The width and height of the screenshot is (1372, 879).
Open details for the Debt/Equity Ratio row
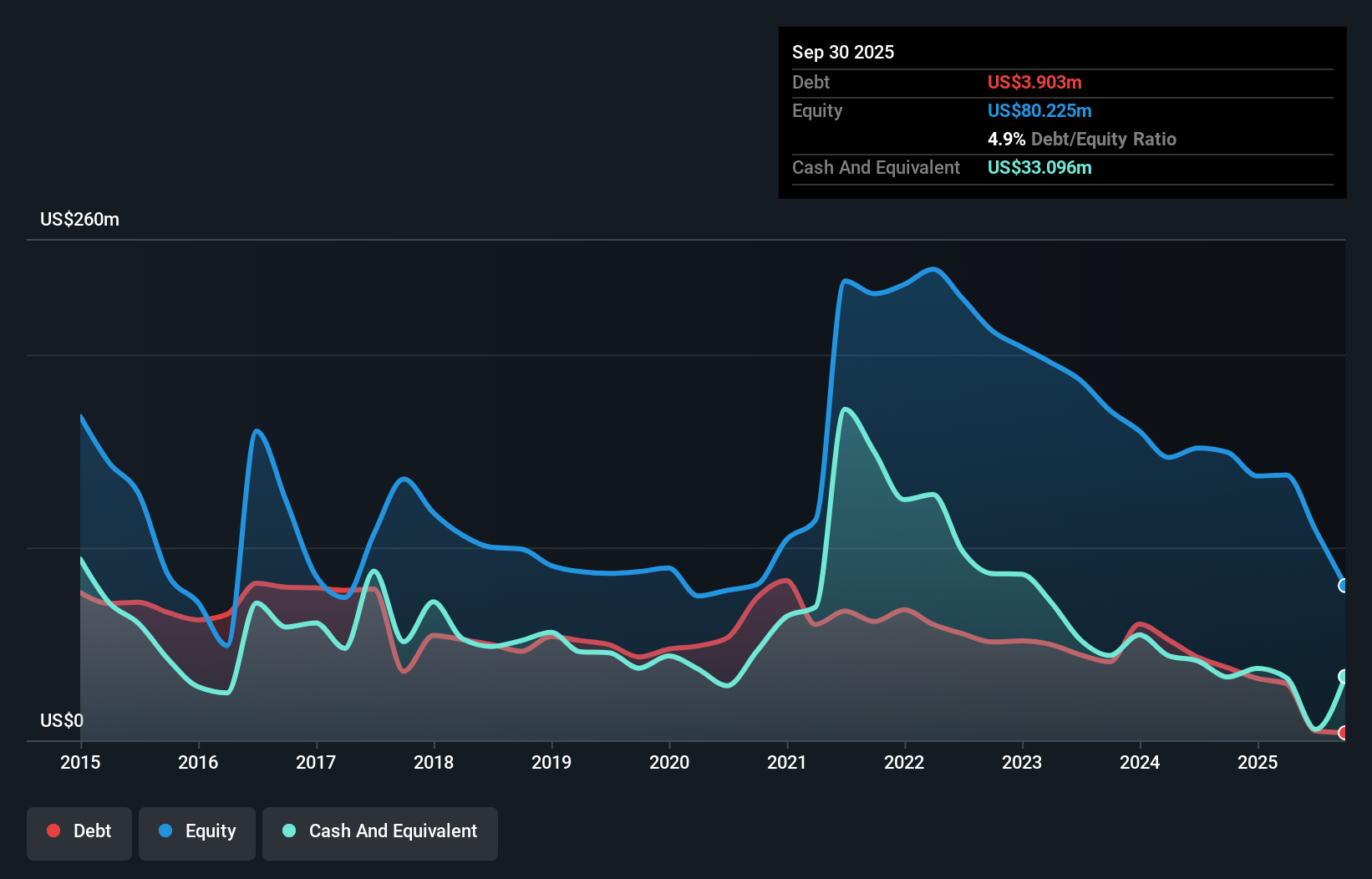pos(1083,139)
